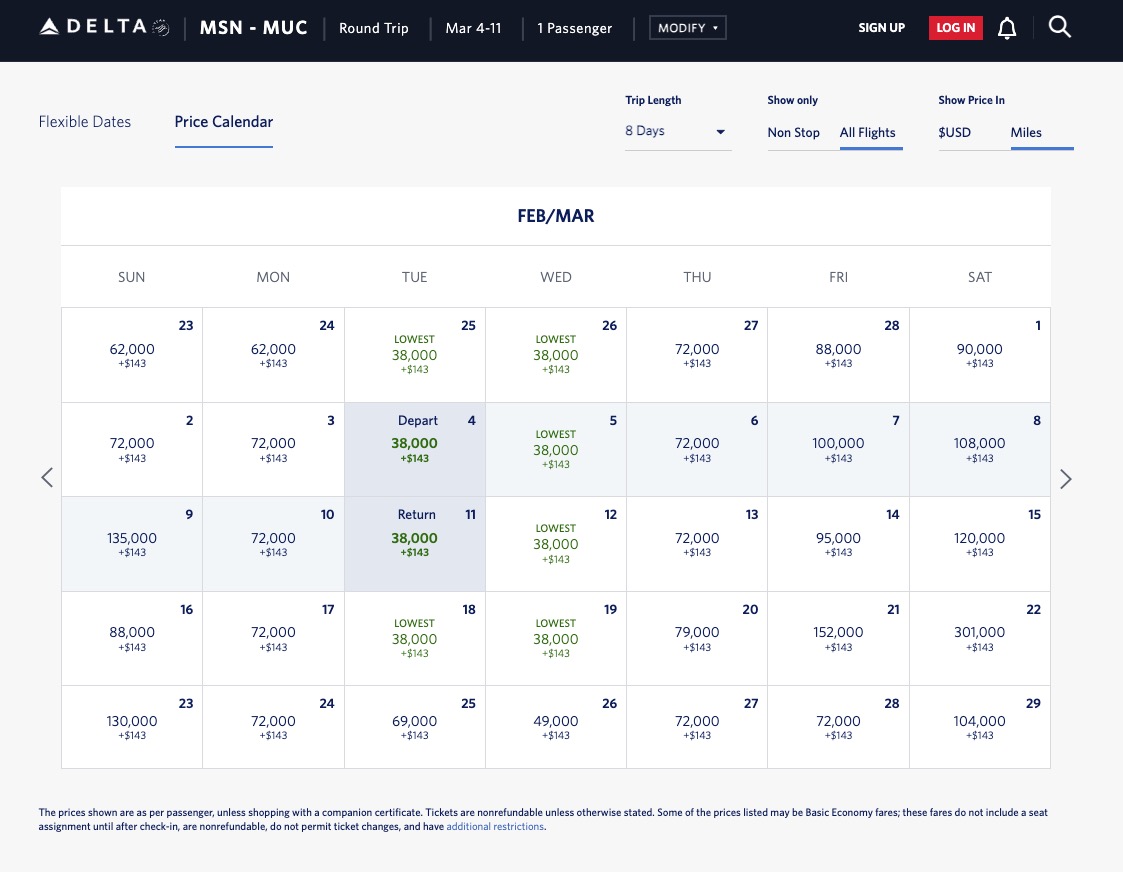Select the All Flights filter

(x=870, y=132)
